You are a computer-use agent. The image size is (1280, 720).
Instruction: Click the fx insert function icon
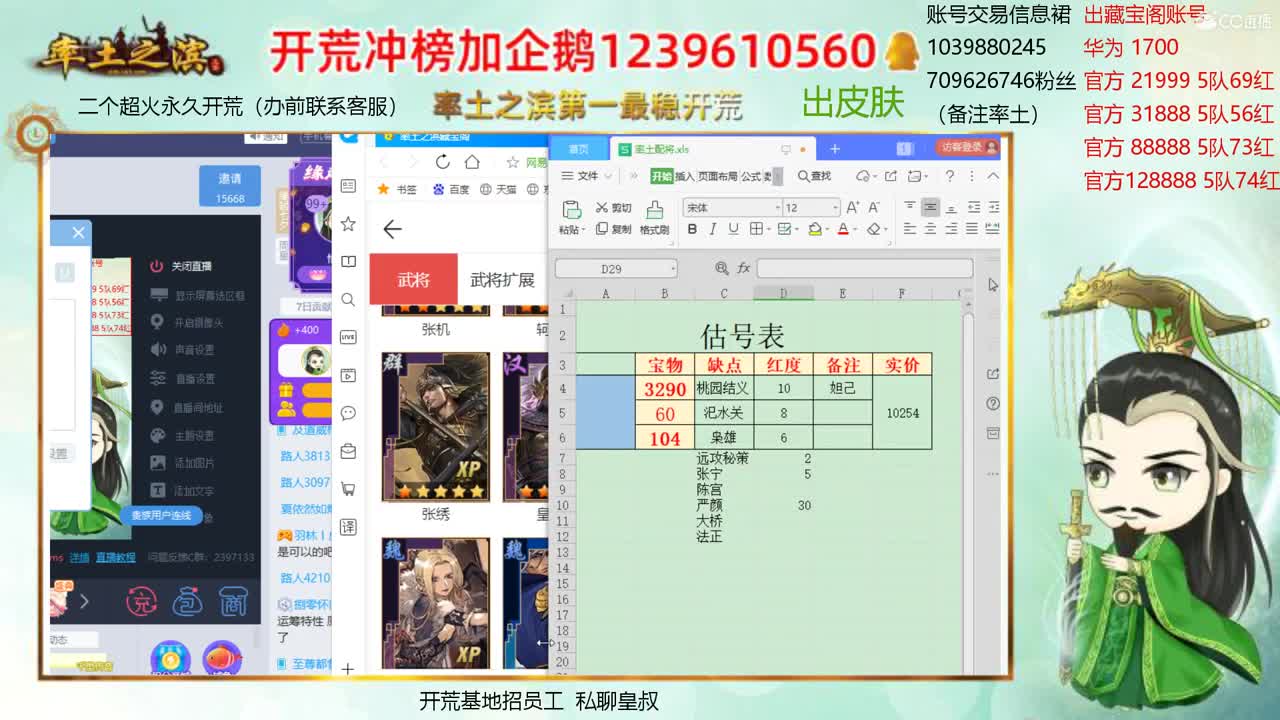743,268
